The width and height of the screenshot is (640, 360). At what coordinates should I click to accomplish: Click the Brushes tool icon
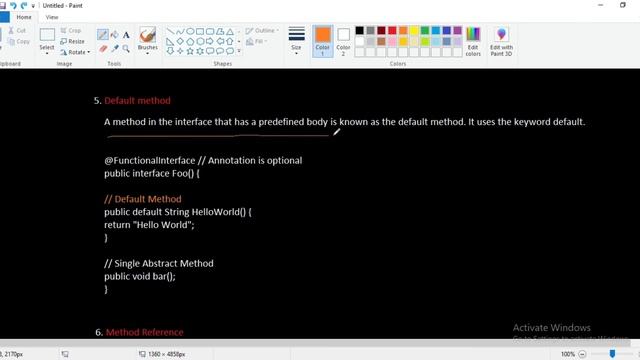[x=147, y=35]
